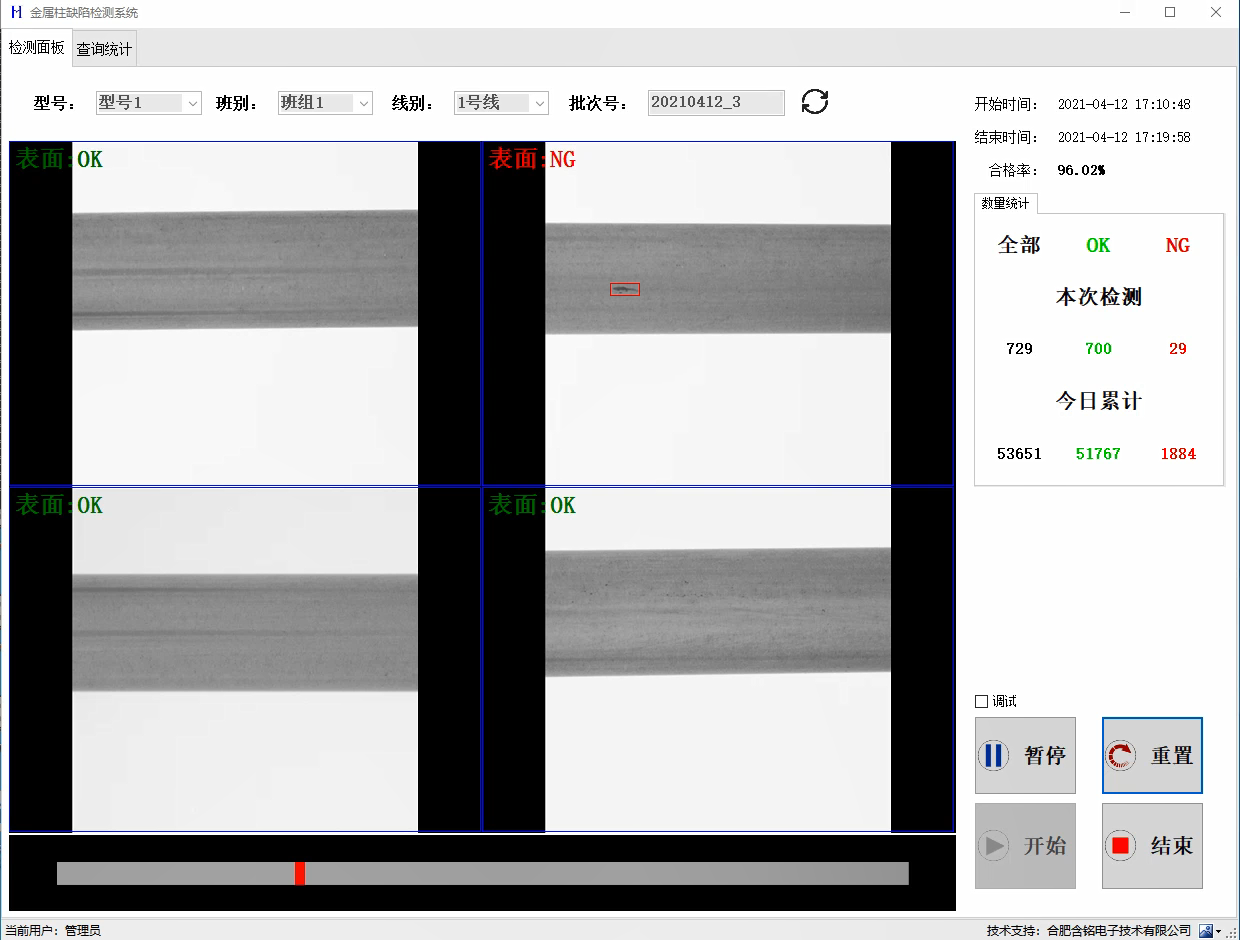This screenshot has width=1240, height=940.
Task: Click the status bar image icon
Action: [x=1206, y=931]
